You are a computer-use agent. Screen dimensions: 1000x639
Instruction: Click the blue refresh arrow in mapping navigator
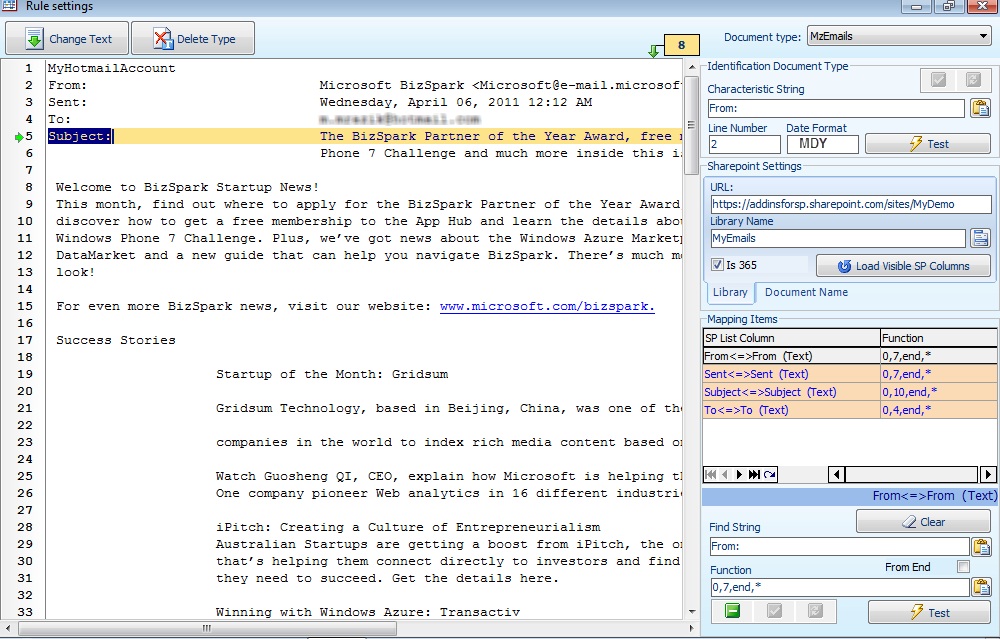click(770, 474)
